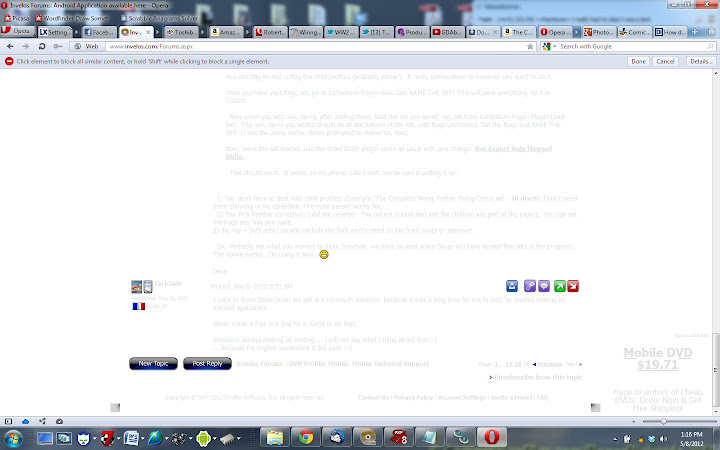This screenshot has height=450, width=720.
Task: Open the Picasa bookmark
Action: (17, 18)
